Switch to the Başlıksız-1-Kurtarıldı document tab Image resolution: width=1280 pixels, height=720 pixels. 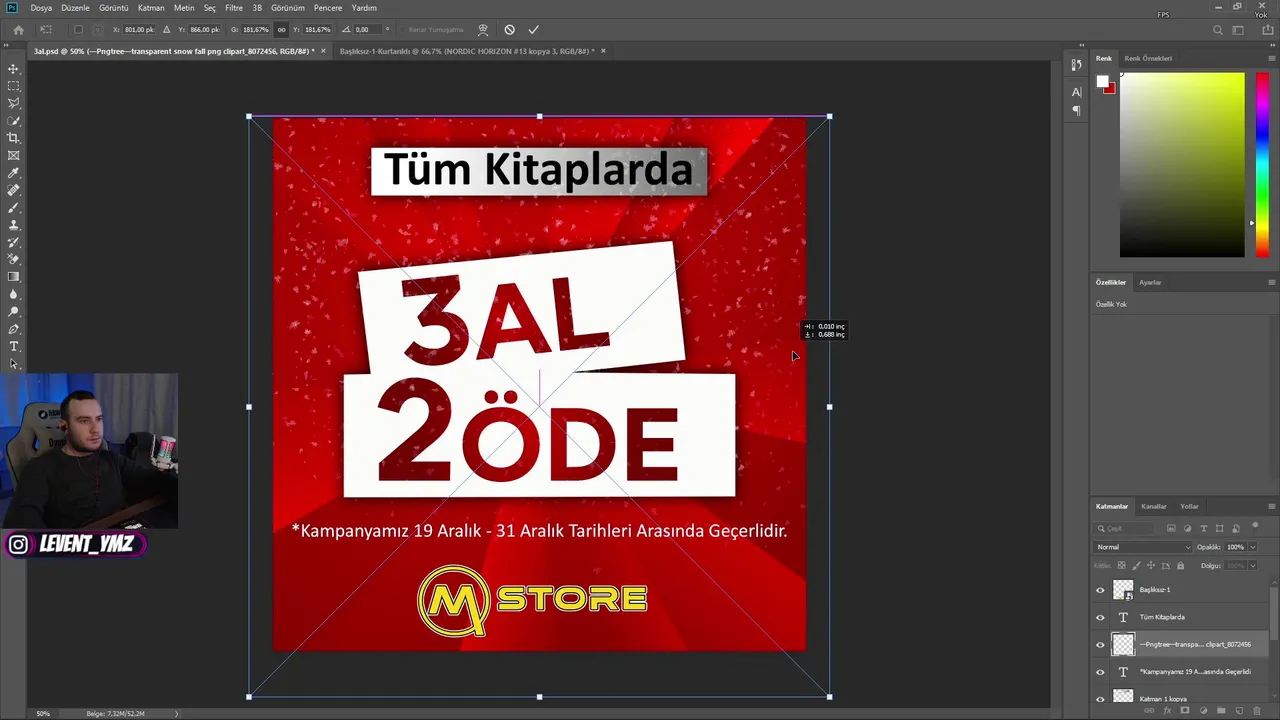(x=466, y=51)
